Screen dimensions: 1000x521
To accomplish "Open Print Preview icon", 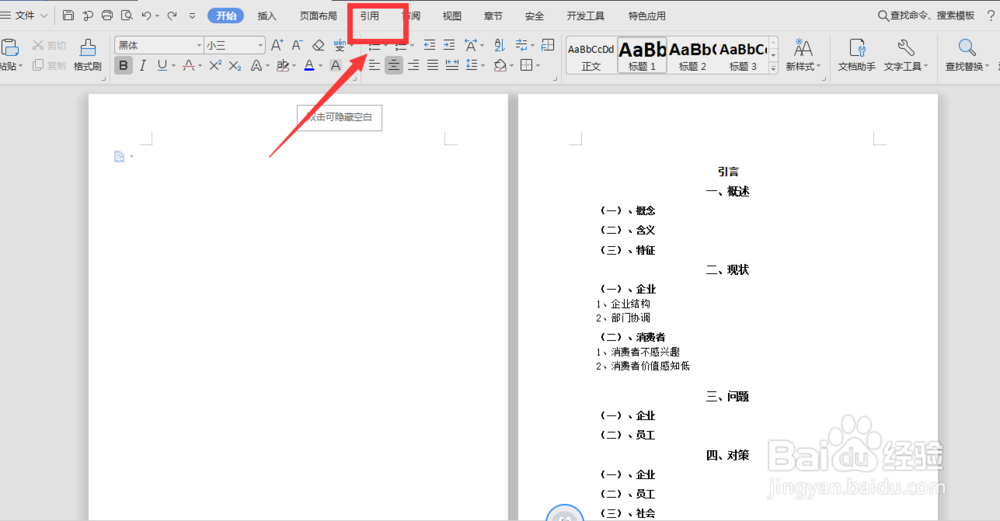I will [x=127, y=15].
